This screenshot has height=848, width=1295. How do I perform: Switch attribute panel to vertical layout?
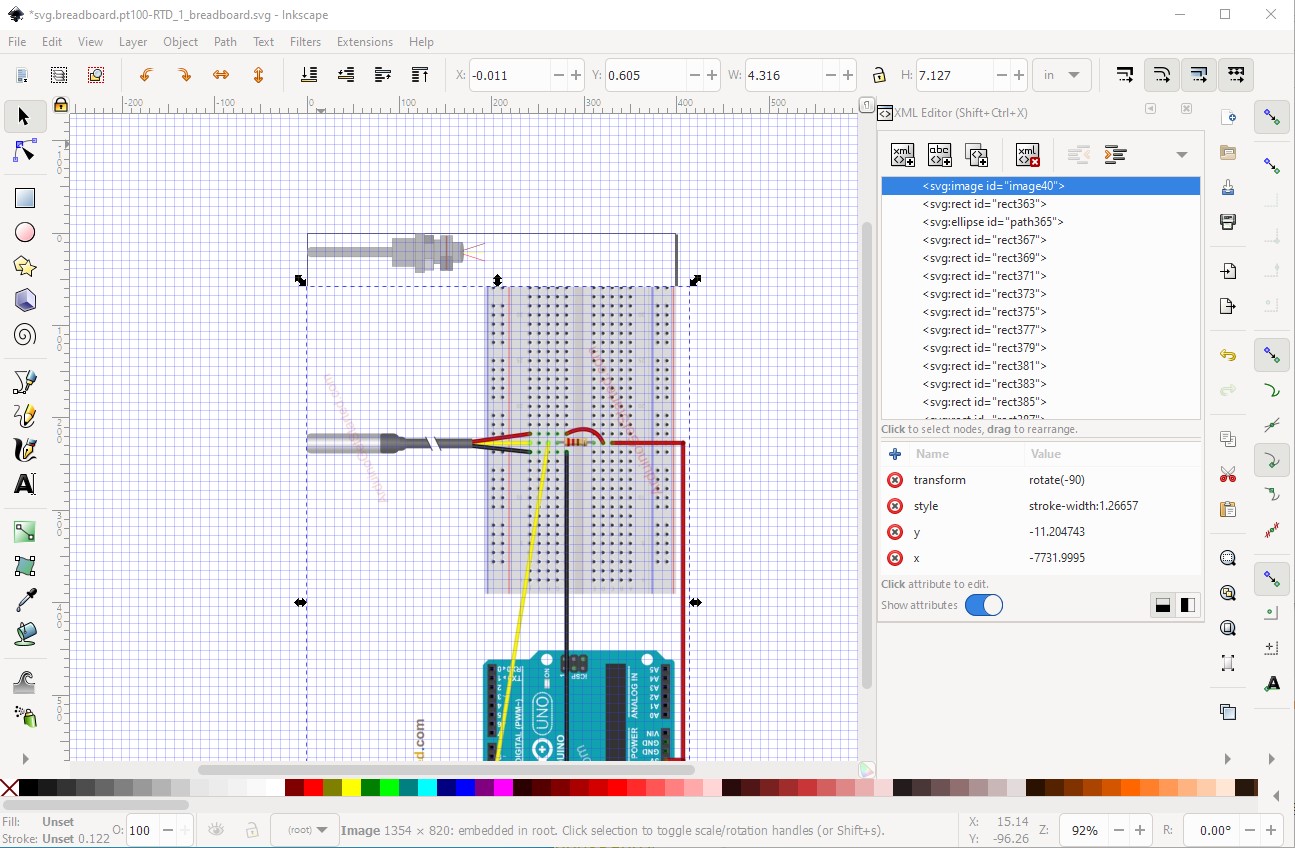click(1188, 605)
